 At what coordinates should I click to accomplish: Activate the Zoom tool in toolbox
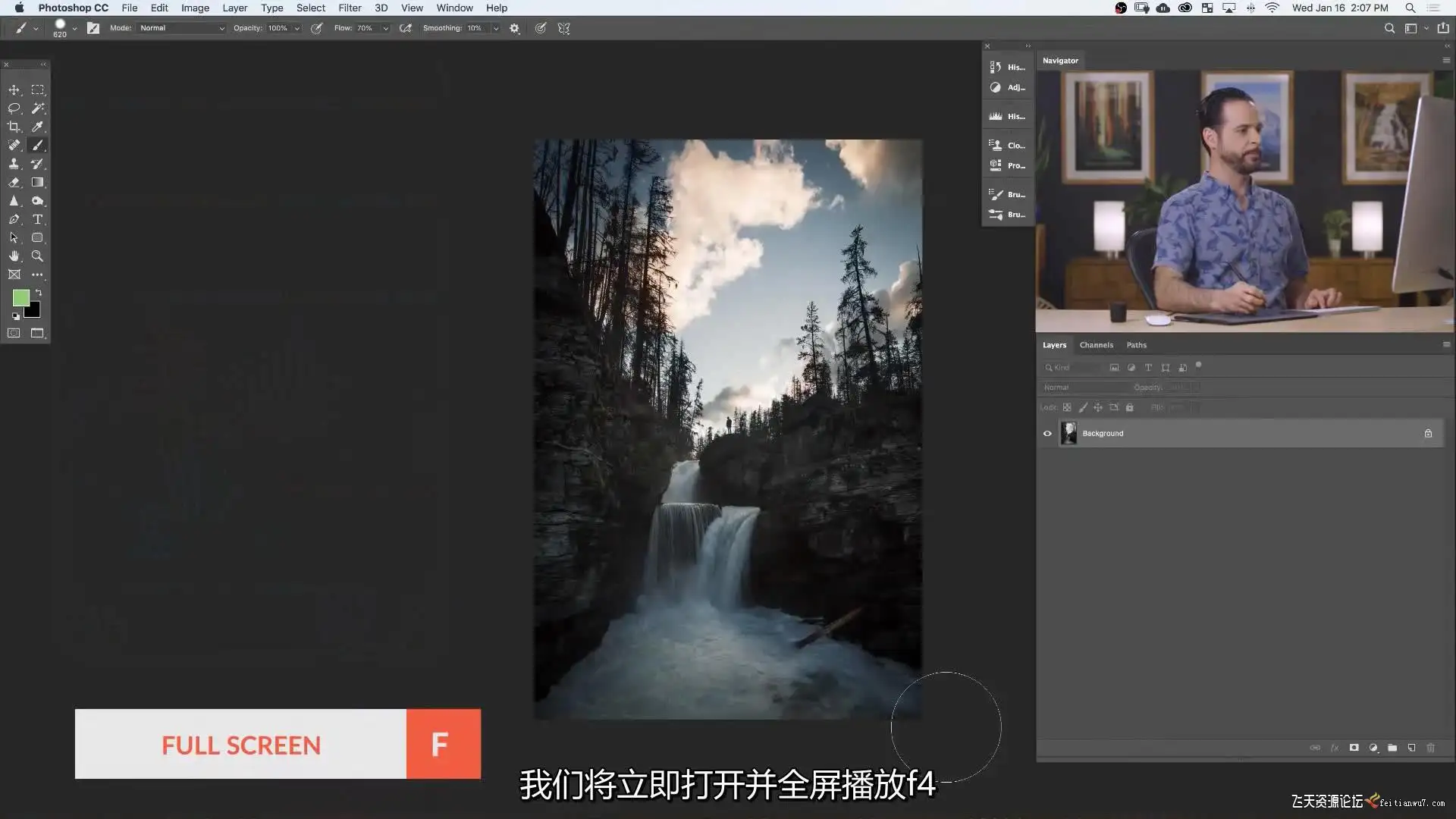(37, 256)
